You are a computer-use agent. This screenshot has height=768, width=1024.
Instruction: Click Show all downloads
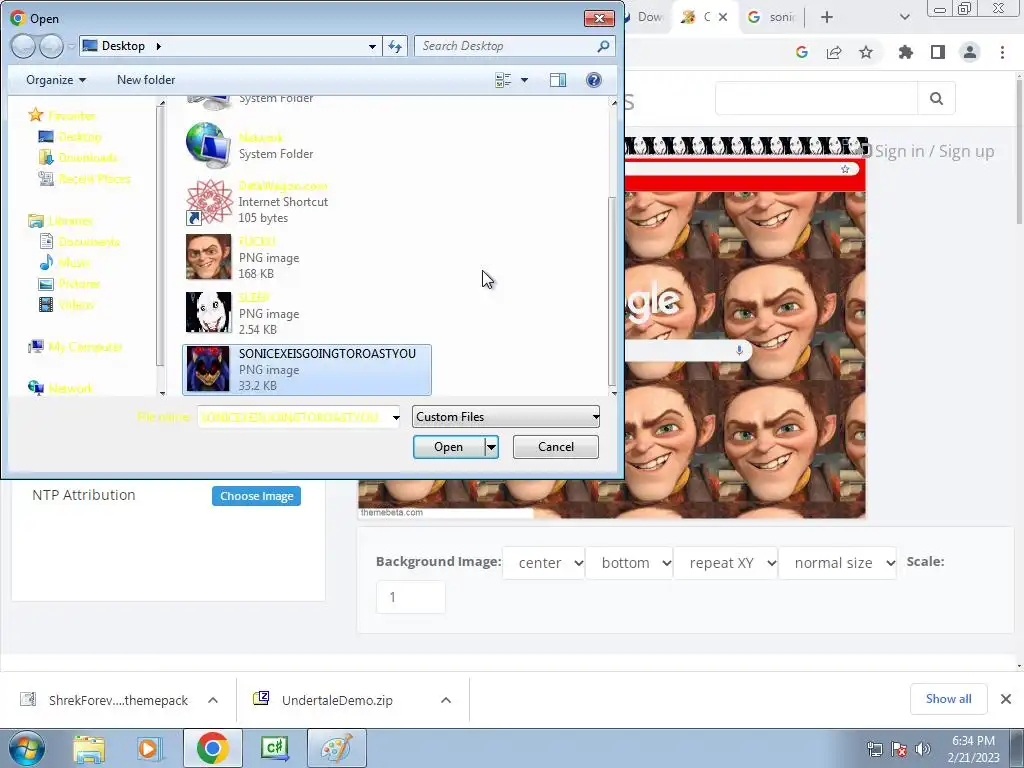(948, 699)
